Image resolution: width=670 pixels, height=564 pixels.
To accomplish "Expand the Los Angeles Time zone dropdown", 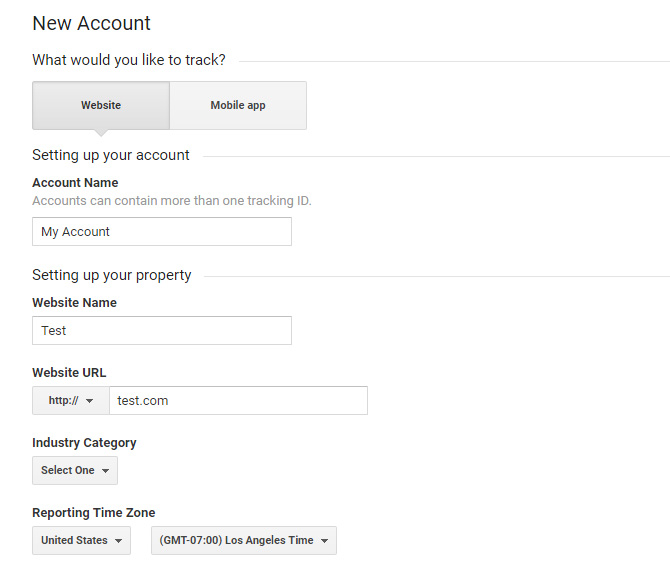I will pos(244,540).
